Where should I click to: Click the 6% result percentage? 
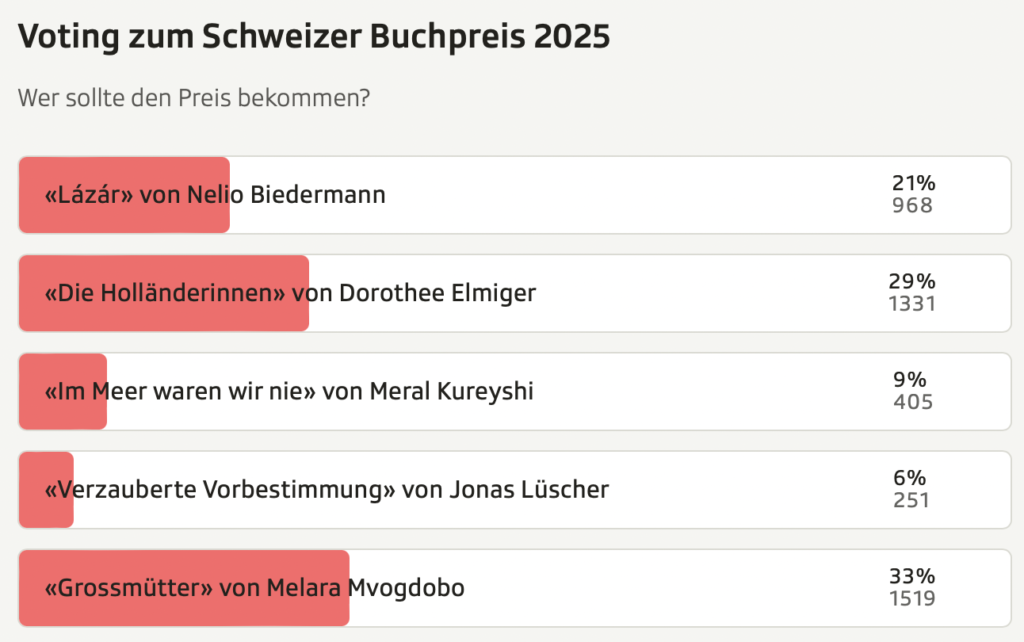tap(910, 477)
